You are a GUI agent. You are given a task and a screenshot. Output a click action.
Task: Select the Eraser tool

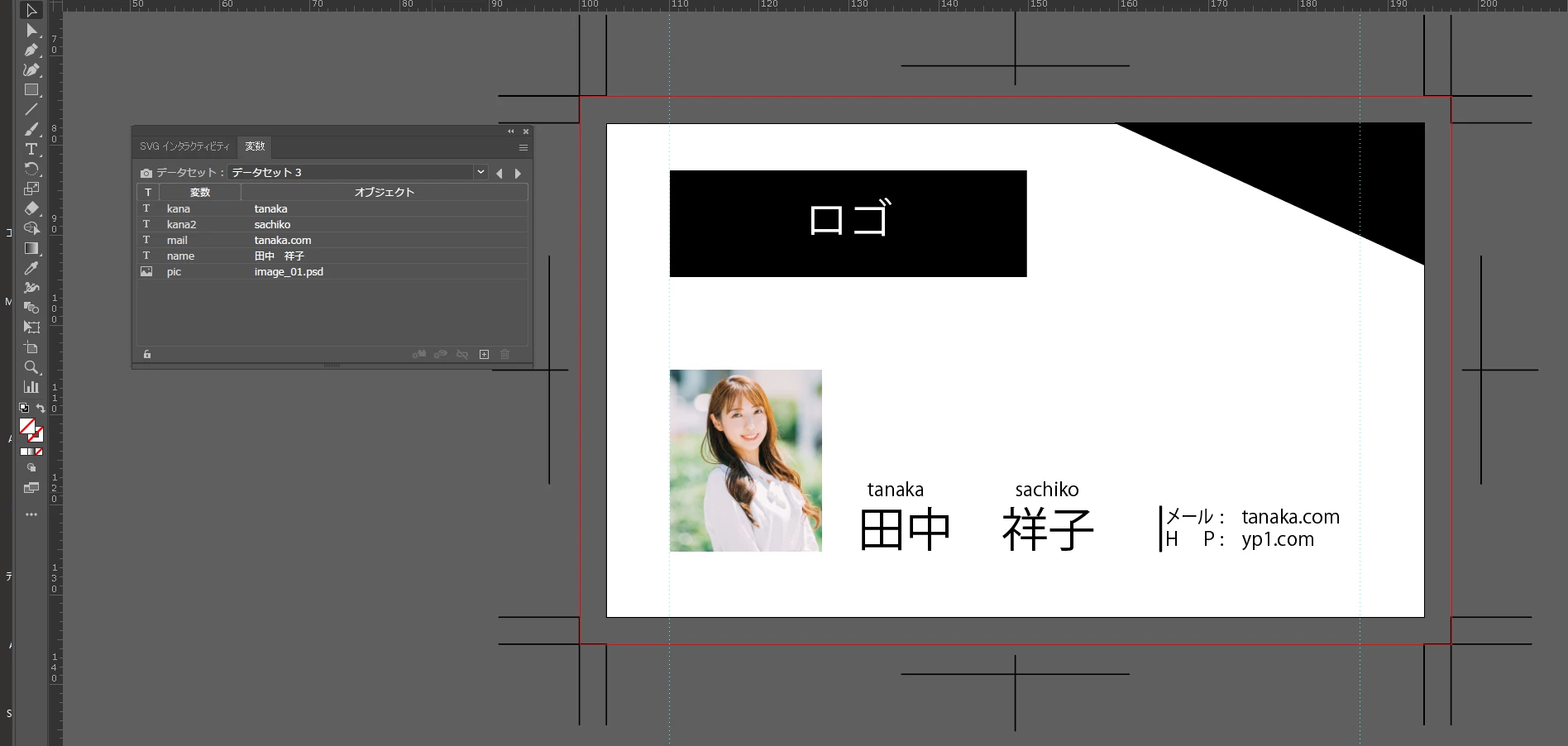point(31,208)
